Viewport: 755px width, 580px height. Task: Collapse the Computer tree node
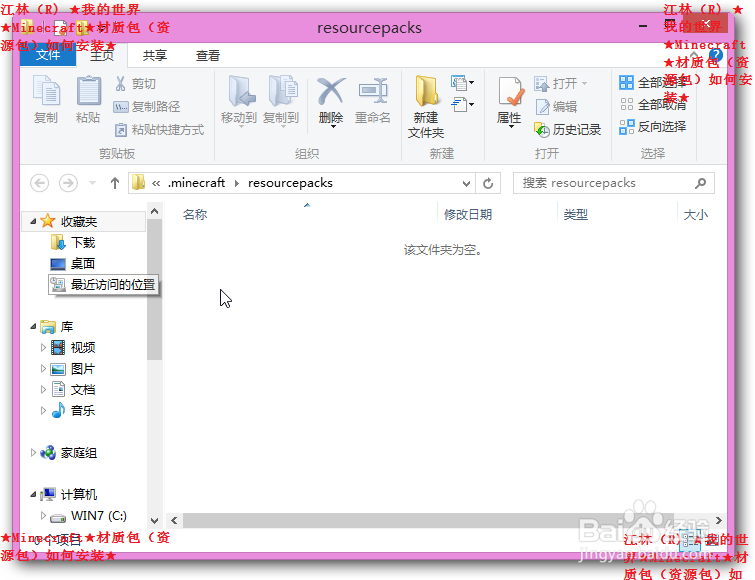coord(33,494)
